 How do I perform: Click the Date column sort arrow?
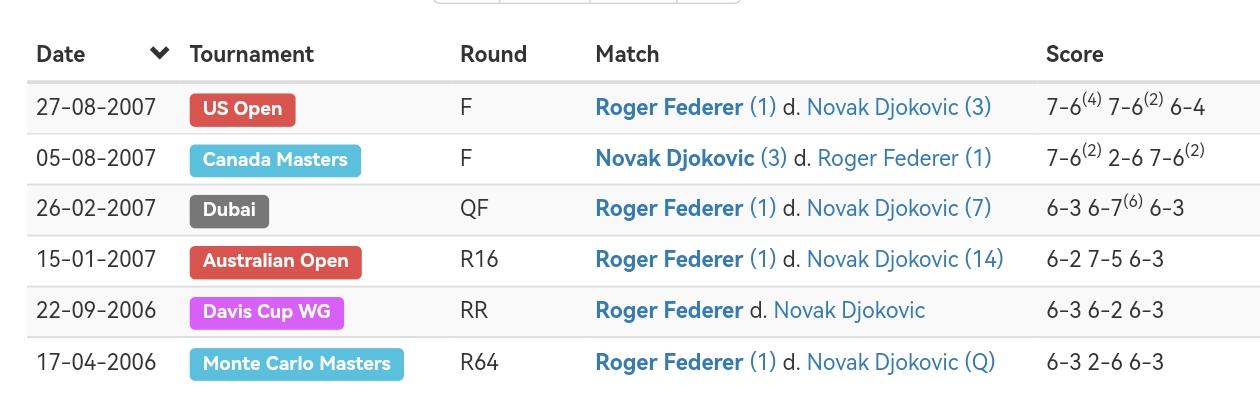159,54
